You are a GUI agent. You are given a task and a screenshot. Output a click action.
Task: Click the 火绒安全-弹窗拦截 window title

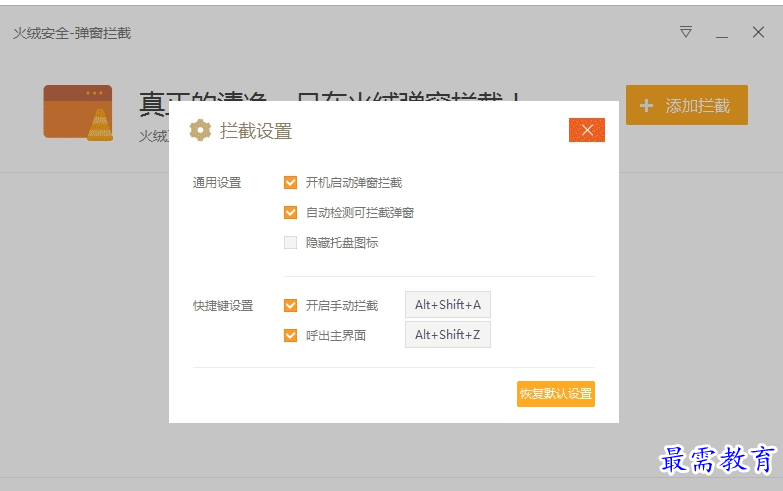[72, 33]
